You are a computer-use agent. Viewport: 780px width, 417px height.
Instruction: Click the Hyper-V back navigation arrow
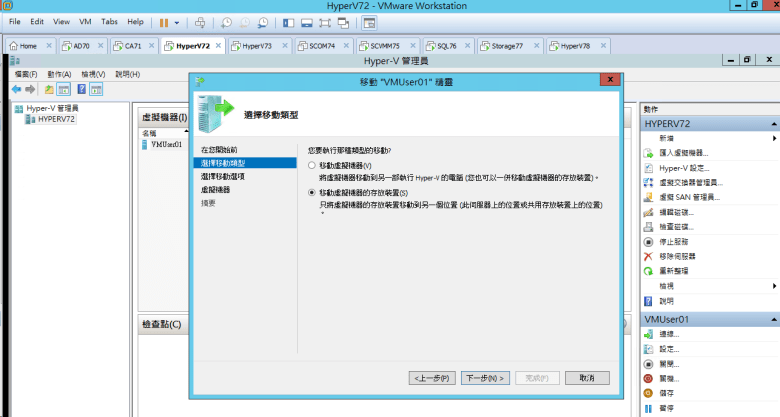click(x=16, y=90)
